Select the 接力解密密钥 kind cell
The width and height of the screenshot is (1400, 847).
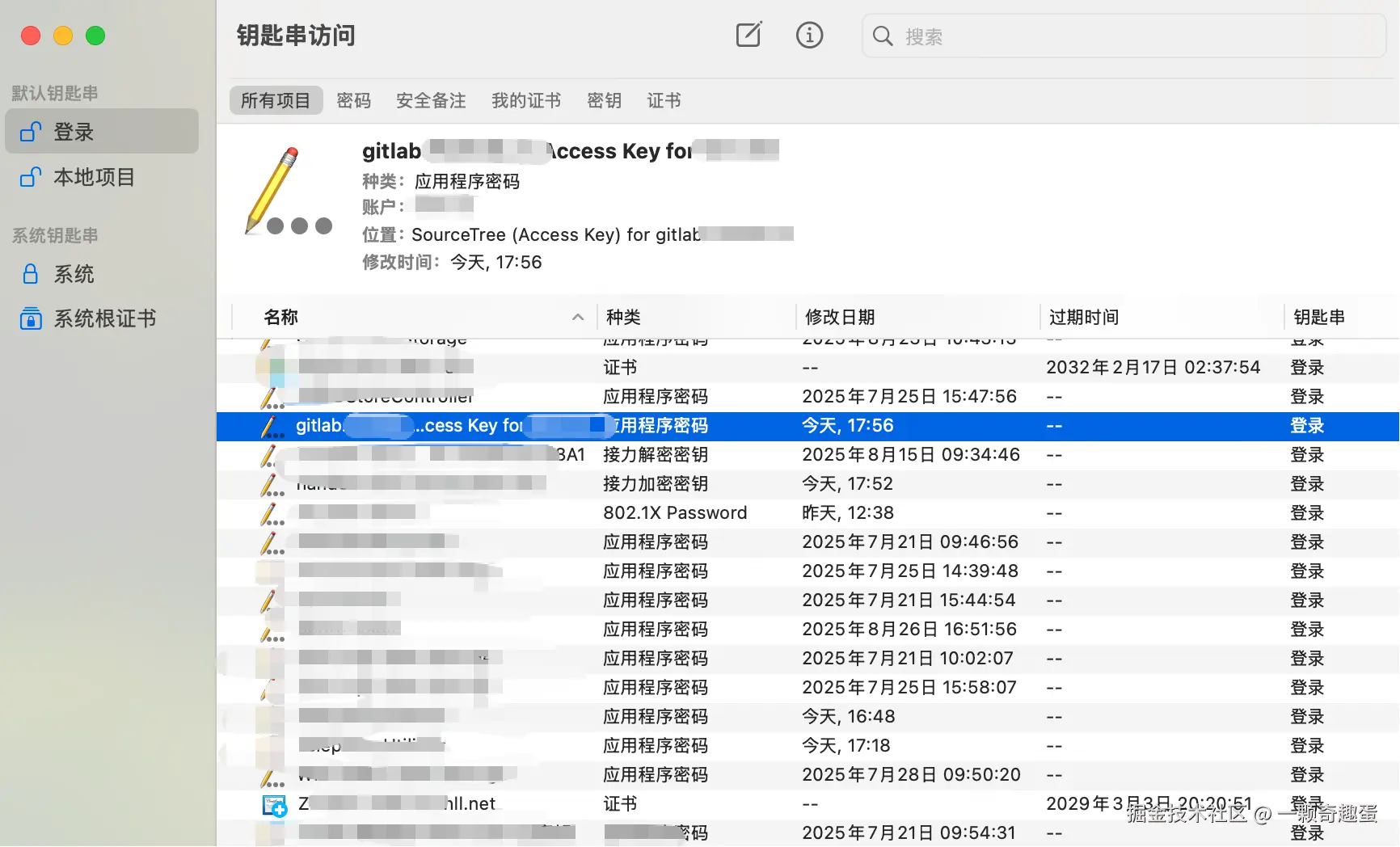click(656, 455)
